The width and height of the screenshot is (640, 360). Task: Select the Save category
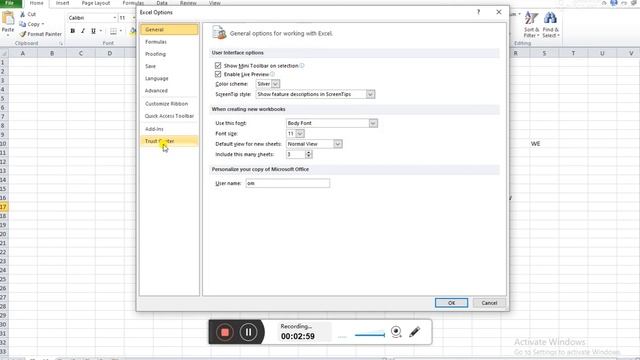point(169,66)
